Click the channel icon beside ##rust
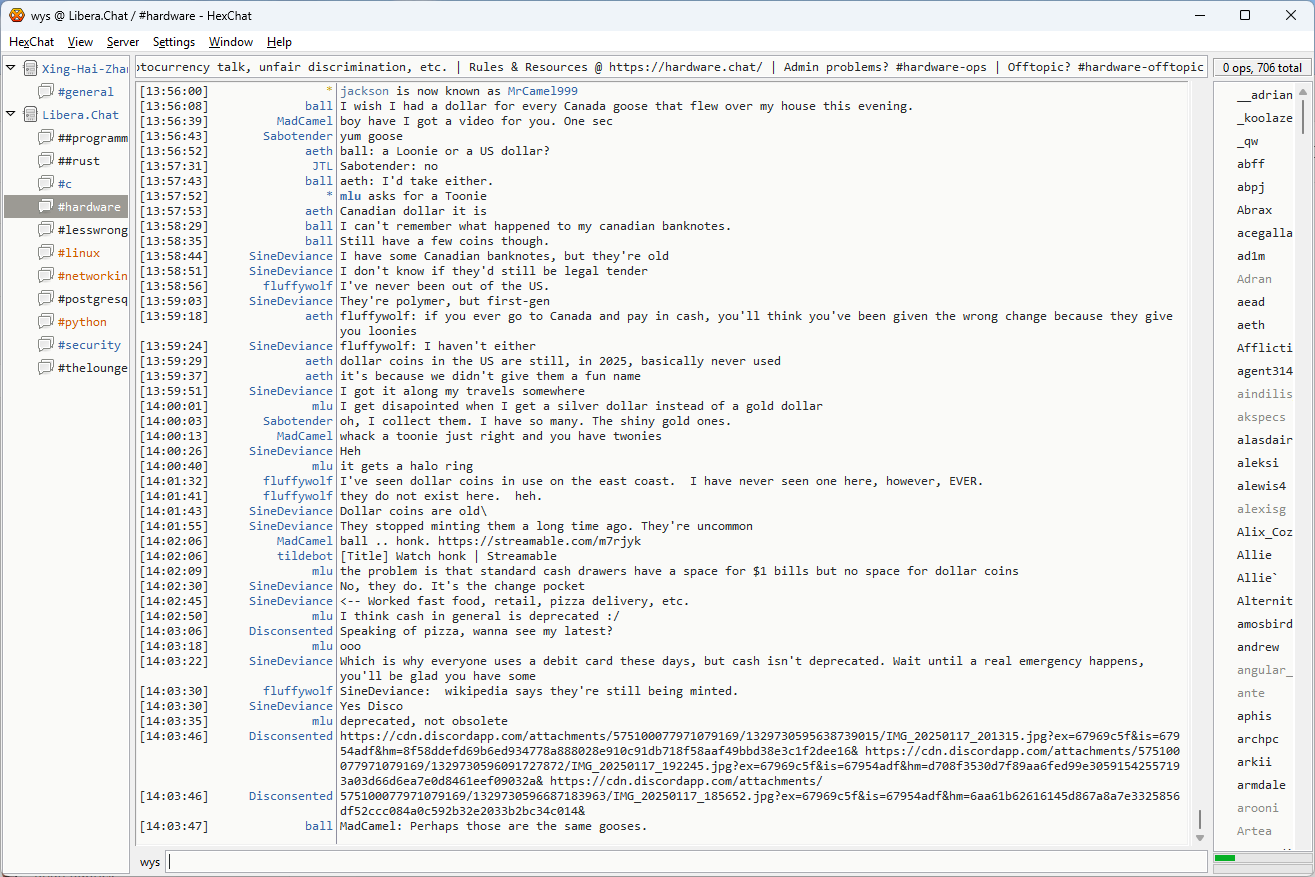This screenshot has width=1315, height=877. click(45, 161)
